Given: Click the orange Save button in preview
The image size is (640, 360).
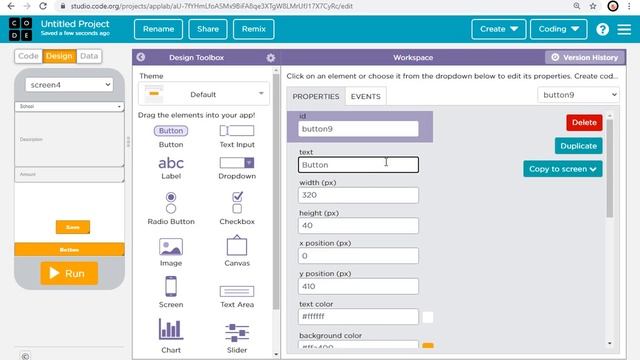Looking at the screenshot, I should click(x=73, y=227).
